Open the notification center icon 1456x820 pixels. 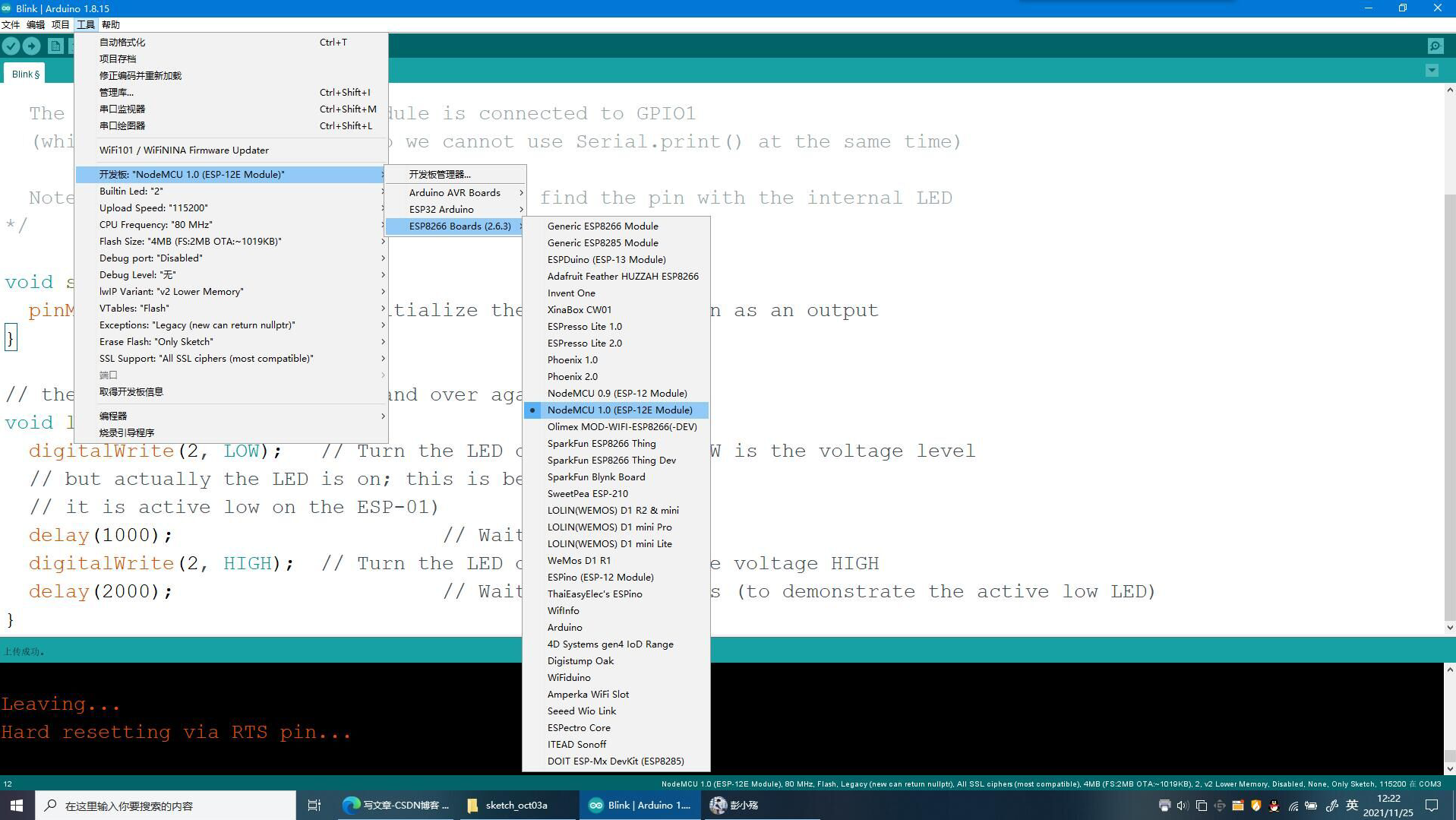(x=1432, y=806)
